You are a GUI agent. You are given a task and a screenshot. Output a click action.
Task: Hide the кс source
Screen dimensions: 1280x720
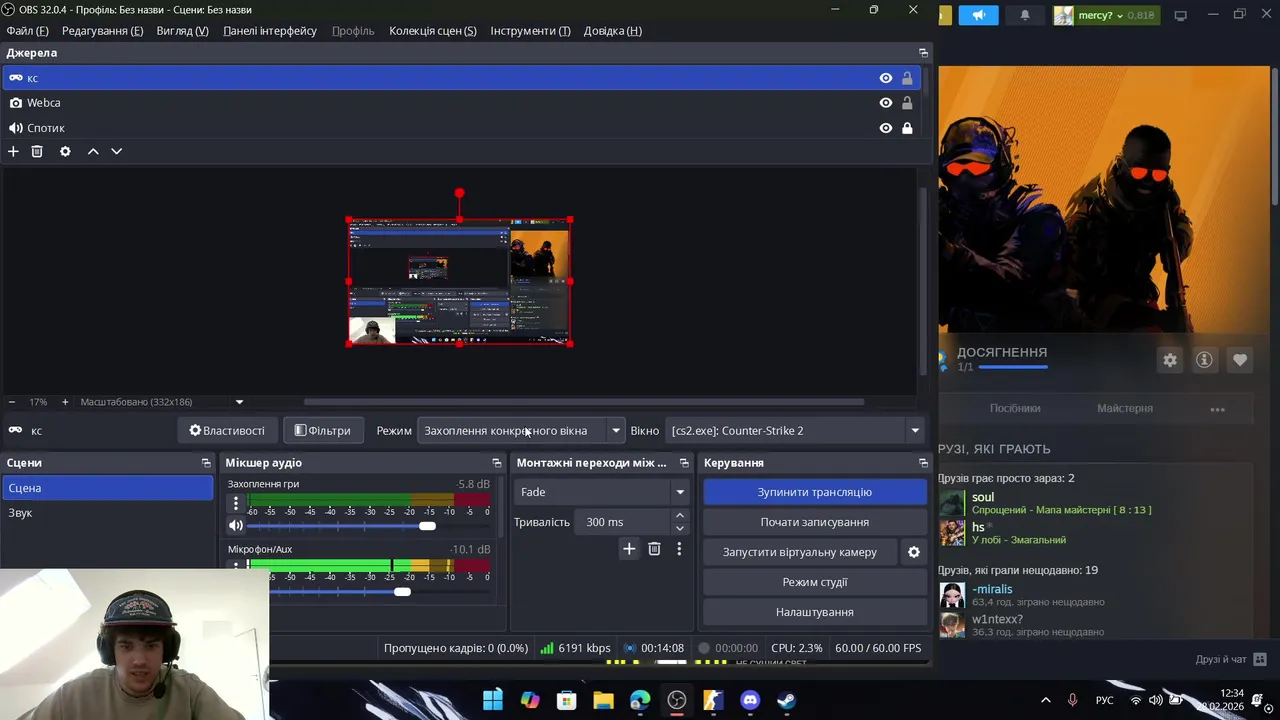pos(886,78)
